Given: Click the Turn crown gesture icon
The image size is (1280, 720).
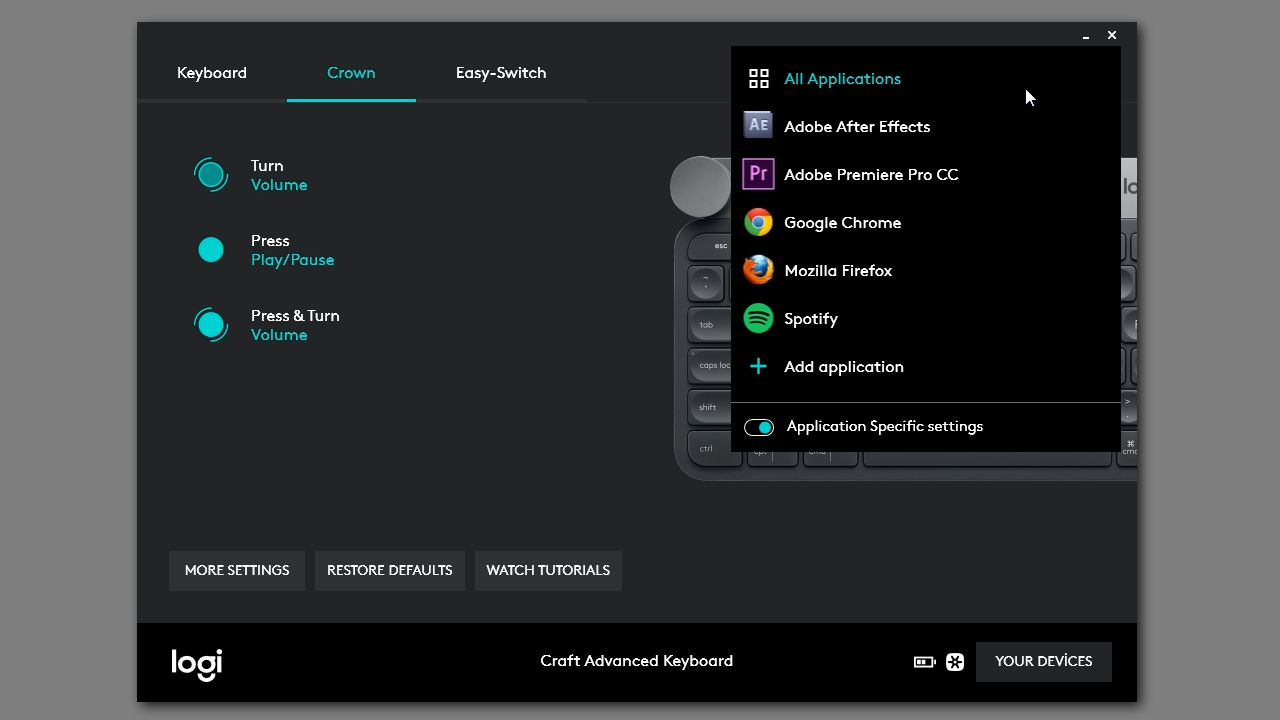Looking at the screenshot, I should (x=211, y=175).
